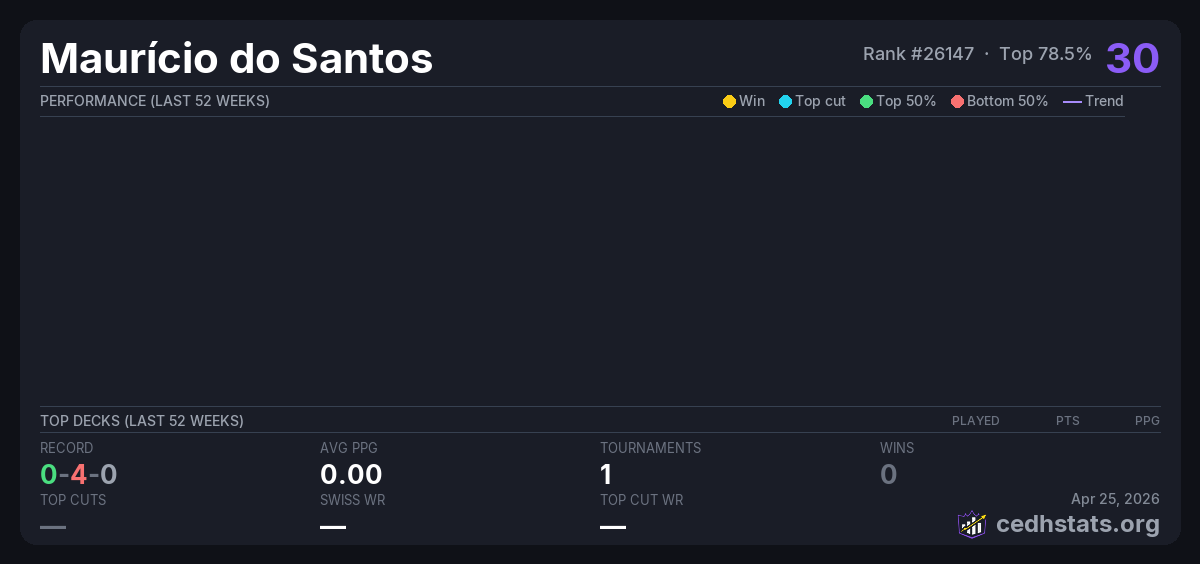Select the Top Decks (Last 52 Weeks) heading
This screenshot has height=564, width=1200.
coord(142,421)
